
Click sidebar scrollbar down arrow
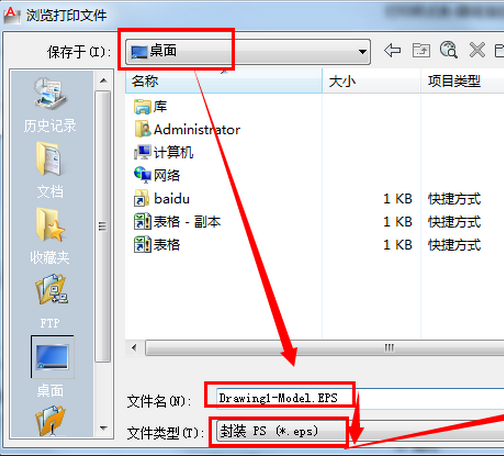point(103,428)
